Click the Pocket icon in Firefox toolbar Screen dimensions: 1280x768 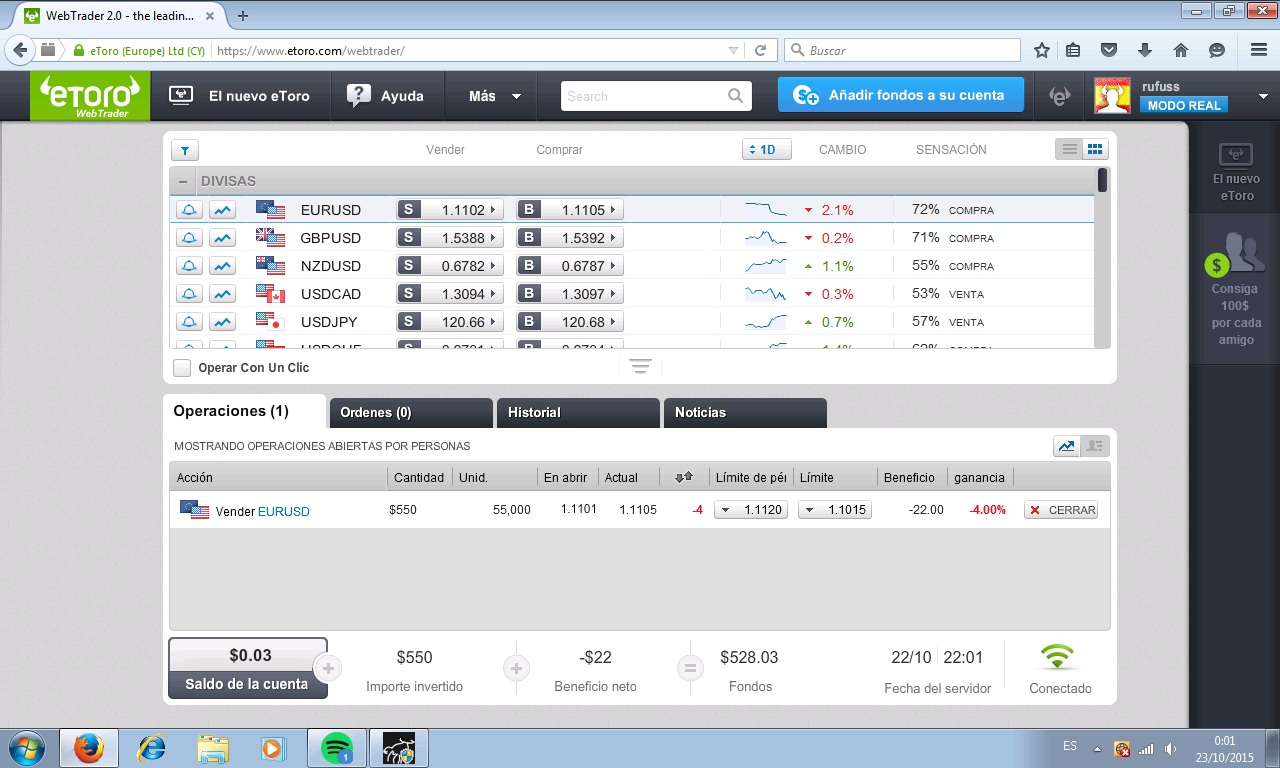coord(1109,50)
